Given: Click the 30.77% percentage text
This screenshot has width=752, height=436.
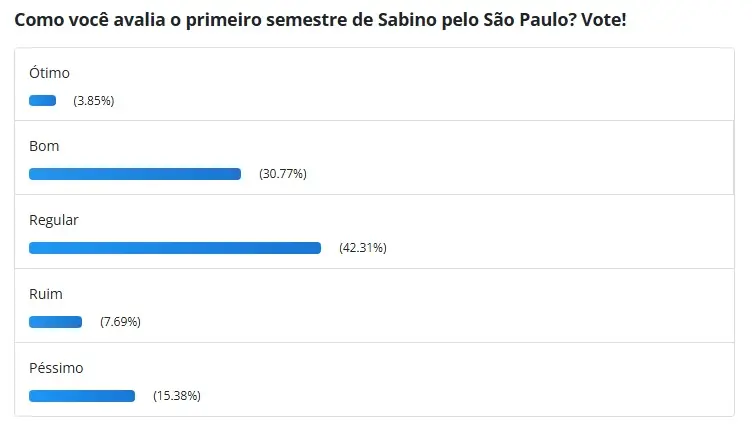Looking at the screenshot, I should 283,174.
